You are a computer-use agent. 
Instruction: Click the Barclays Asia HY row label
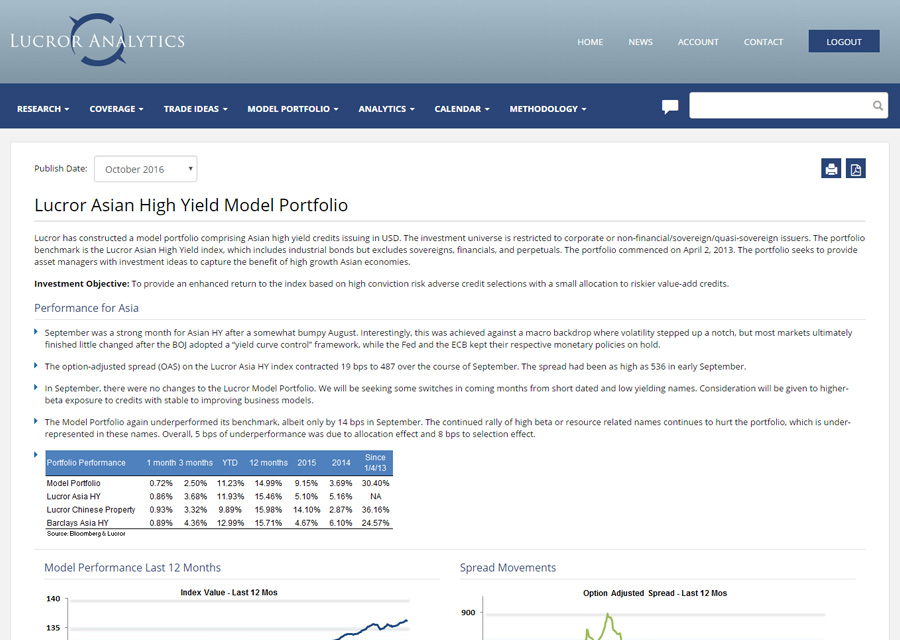[x=77, y=523]
